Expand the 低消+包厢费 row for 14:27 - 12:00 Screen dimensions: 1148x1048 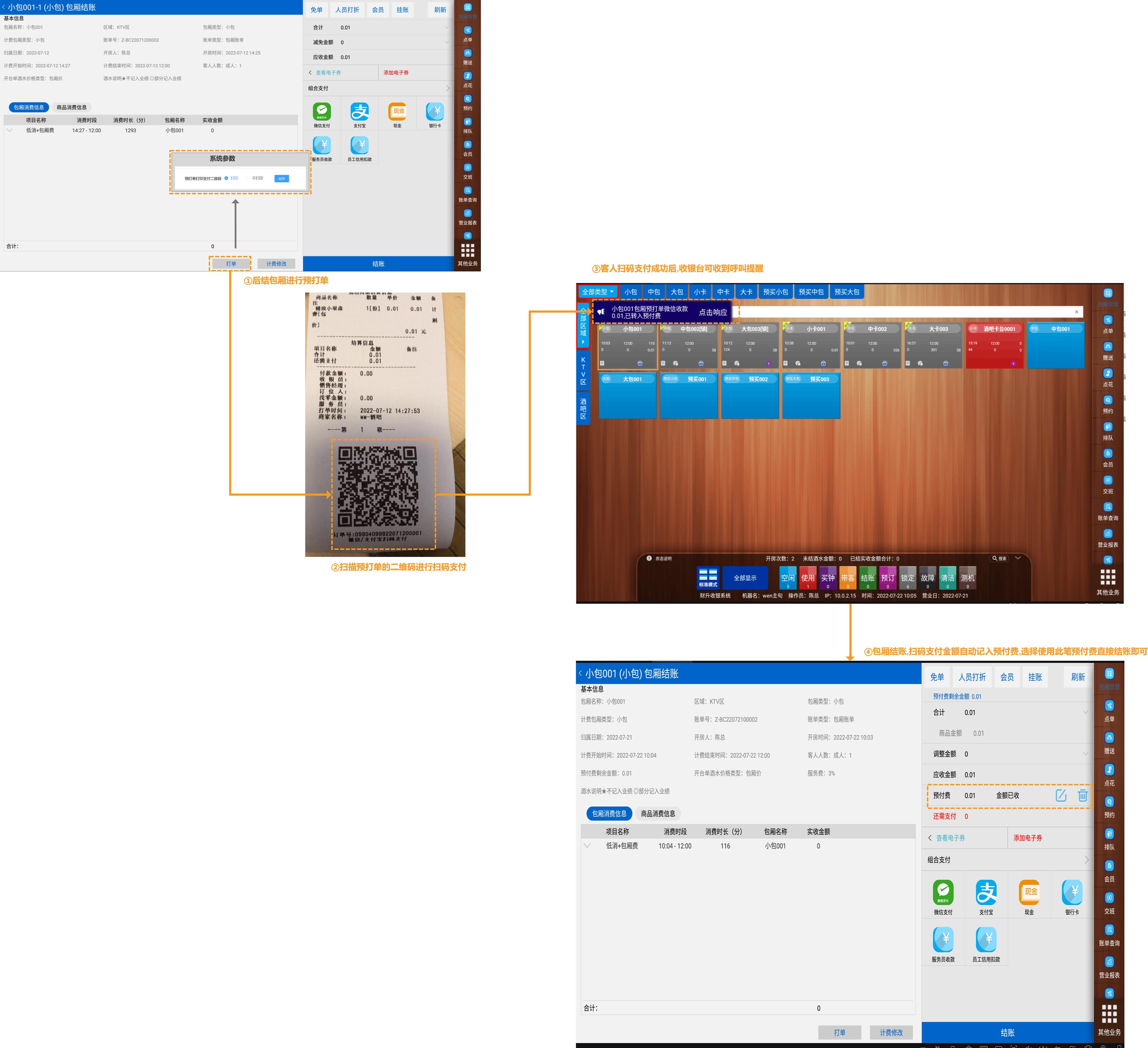pos(9,131)
